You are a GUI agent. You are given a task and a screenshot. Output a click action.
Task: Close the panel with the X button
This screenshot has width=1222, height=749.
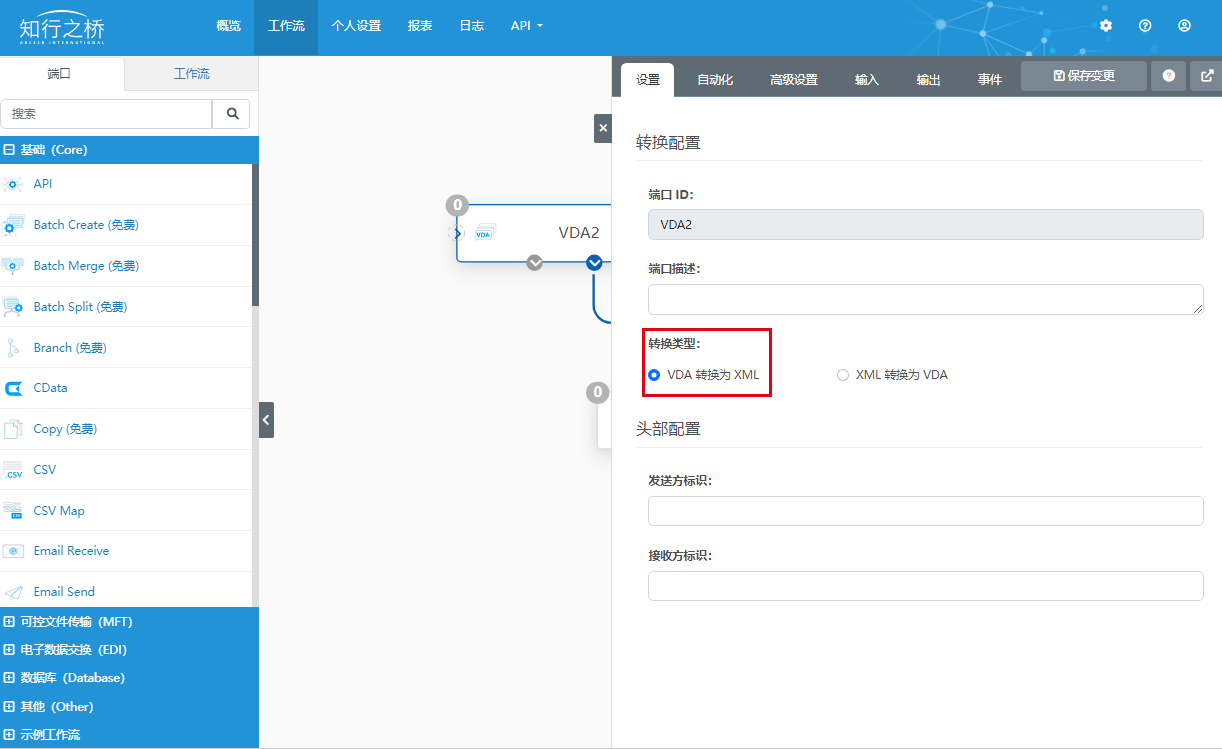602,128
